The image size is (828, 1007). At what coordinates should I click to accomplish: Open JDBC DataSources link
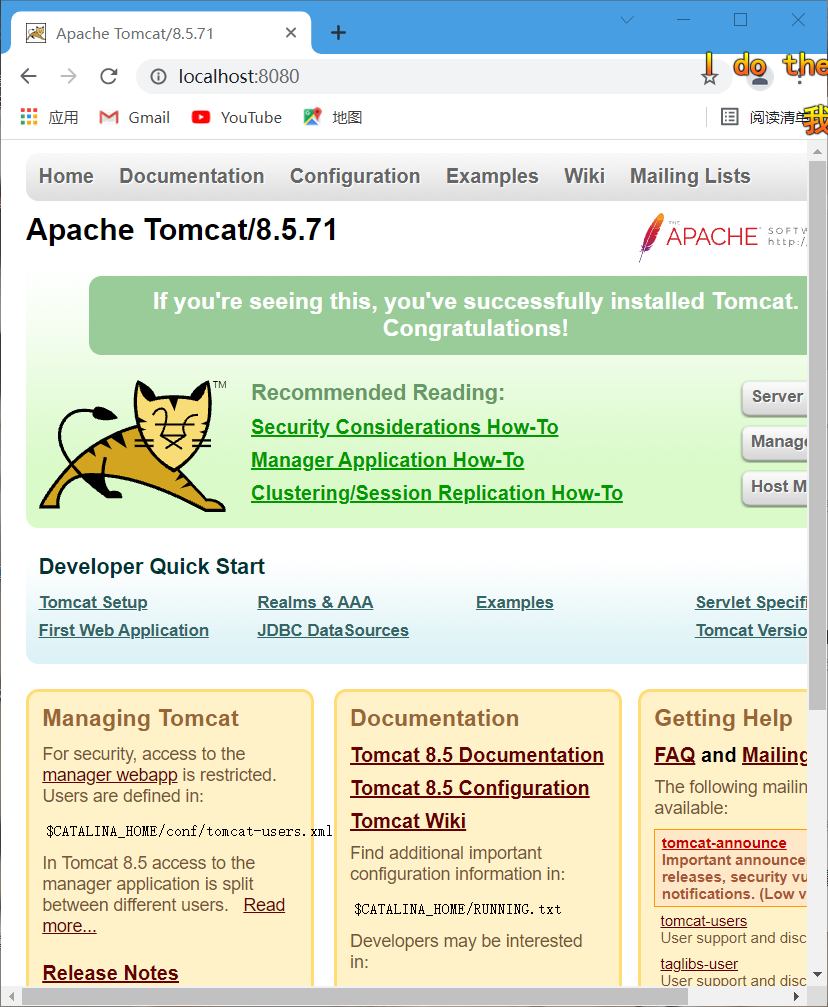click(333, 631)
